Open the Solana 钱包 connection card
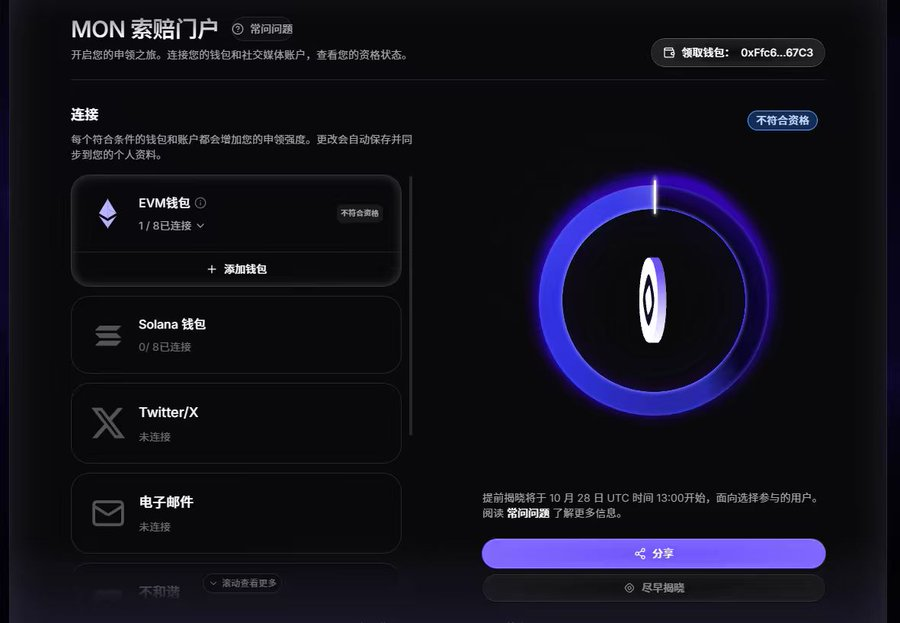The width and height of the screenshot is (900, 623). point(236,335)
